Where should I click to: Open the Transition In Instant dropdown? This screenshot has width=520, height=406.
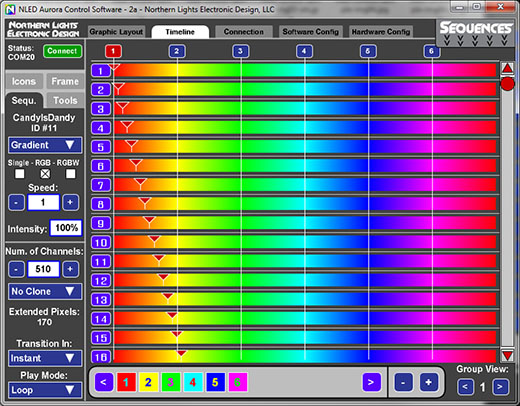(x=45, y=358)
